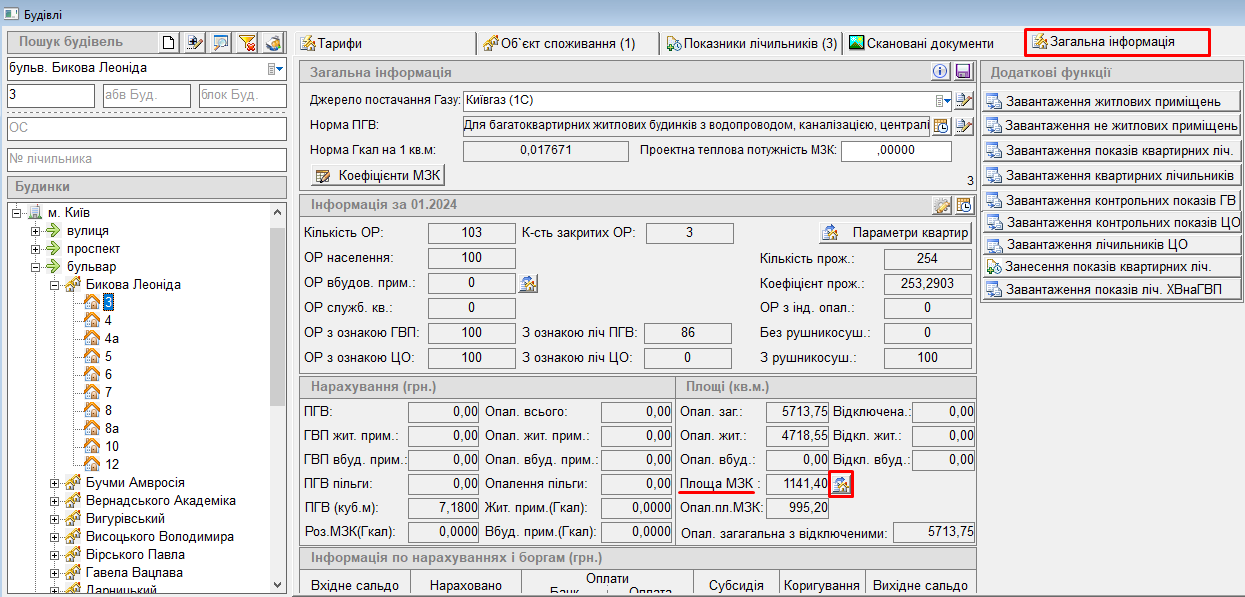Click the № лічильника input field

[146, 158]
